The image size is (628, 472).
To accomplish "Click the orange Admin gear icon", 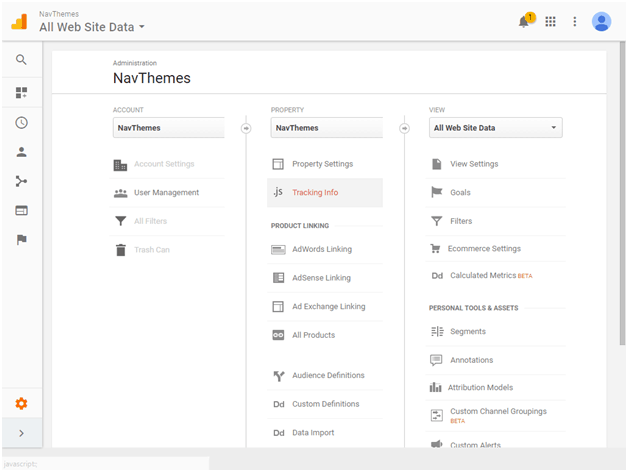I will point(21,403).
